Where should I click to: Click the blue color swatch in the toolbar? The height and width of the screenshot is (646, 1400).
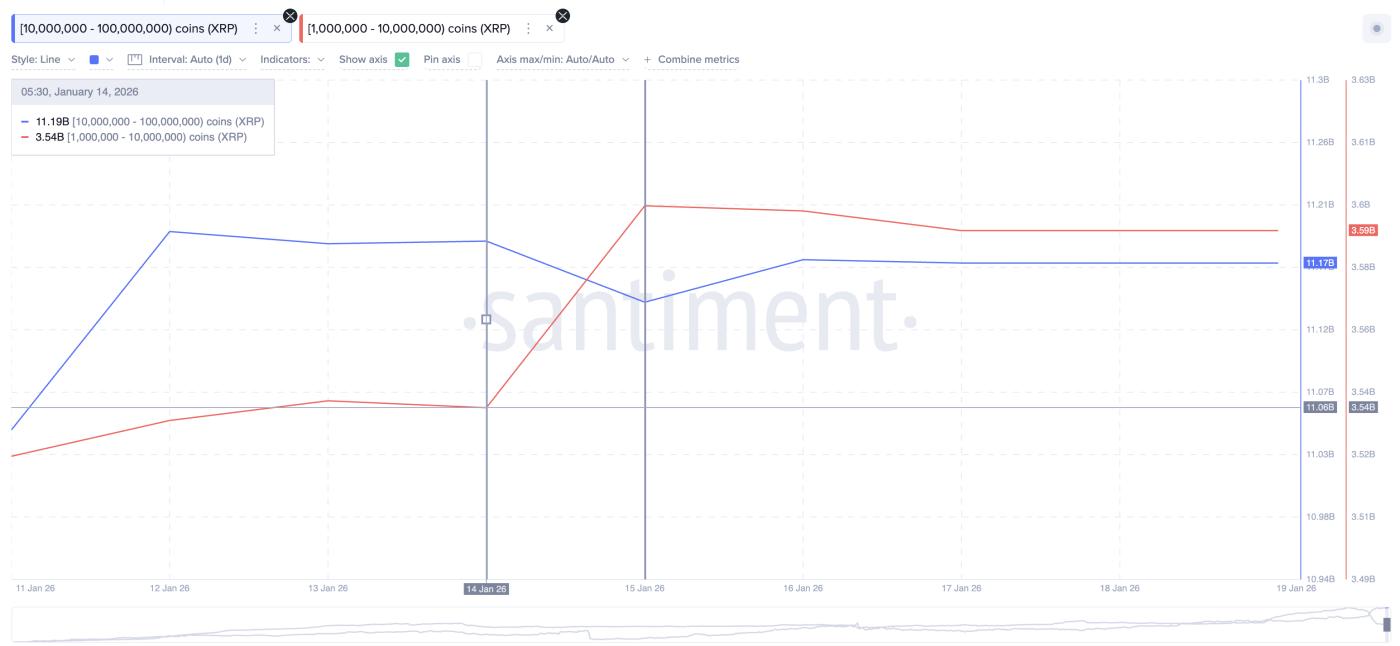pyautogui.click(x=93, y=59)
